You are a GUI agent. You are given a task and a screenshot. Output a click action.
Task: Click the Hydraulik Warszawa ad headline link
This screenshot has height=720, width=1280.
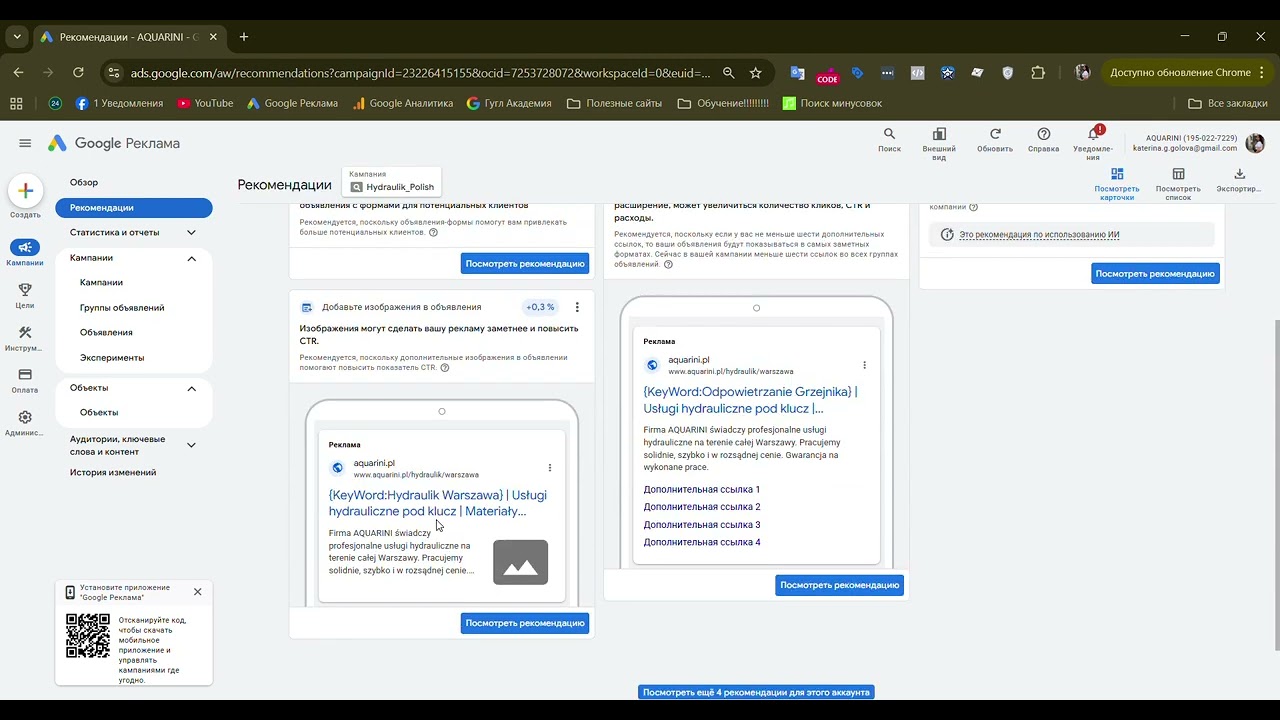pyautogui.click(x=438, y=503)
